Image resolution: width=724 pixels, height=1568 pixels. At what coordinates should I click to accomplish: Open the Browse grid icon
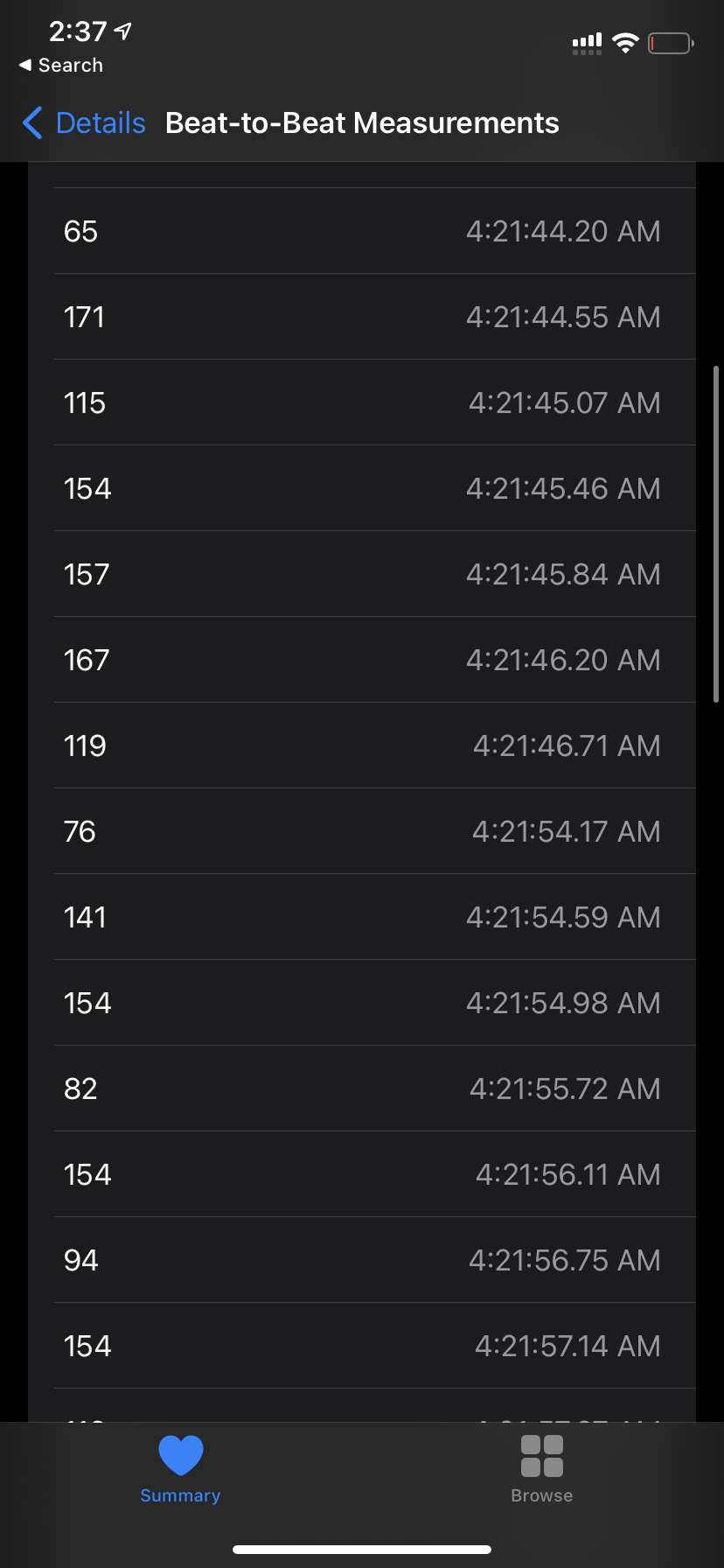(542, 1456)
